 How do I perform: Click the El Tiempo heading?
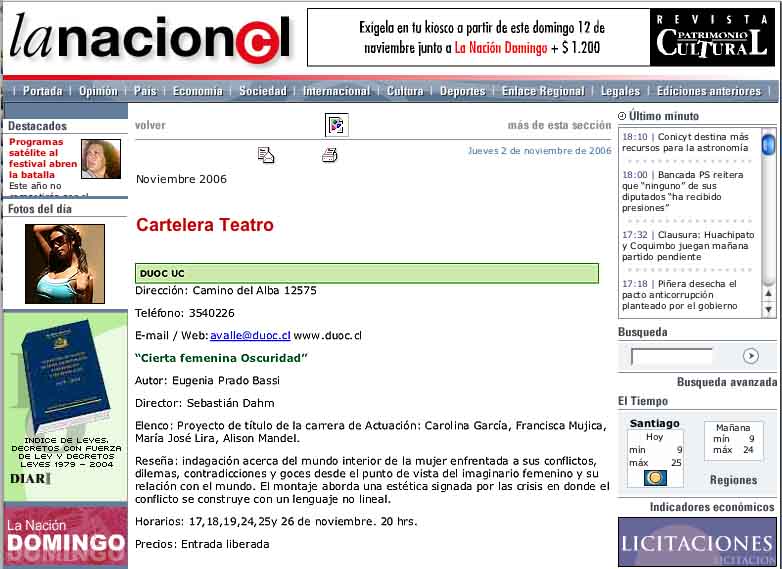[x=643, y=401]
